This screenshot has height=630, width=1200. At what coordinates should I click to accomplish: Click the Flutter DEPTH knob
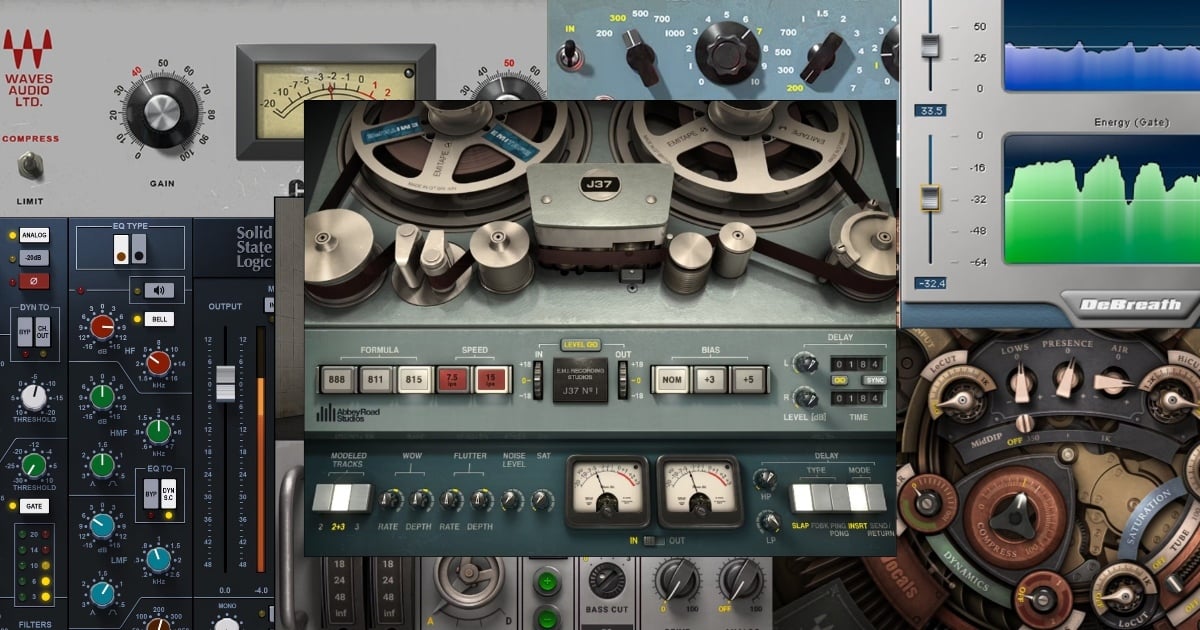(481, 499)
